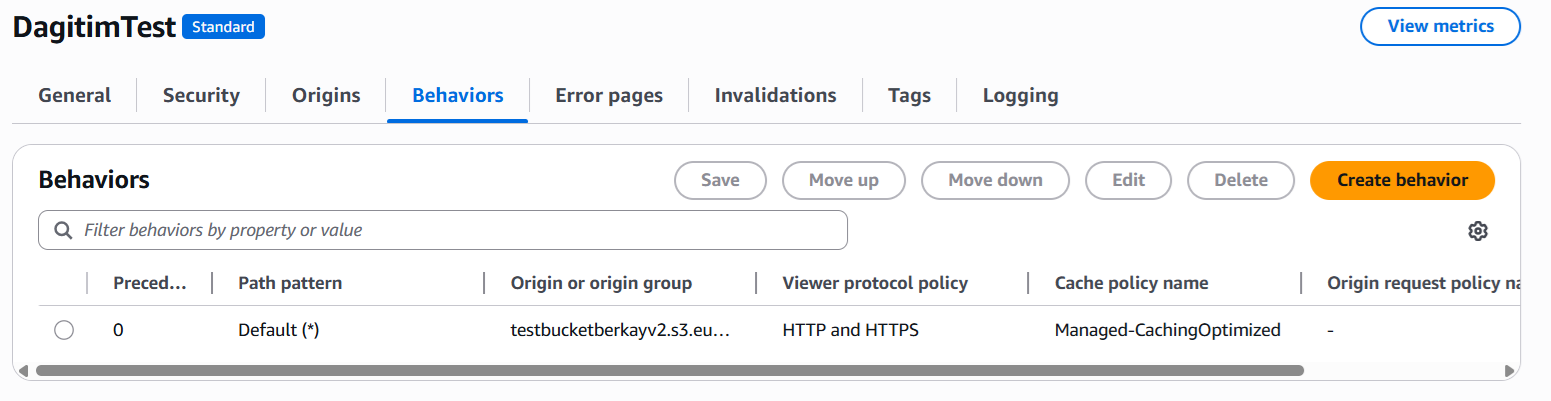Click the magnifier icon in the filter box
The width and height of the screenshot is (1551, 401).
(63, 230)
